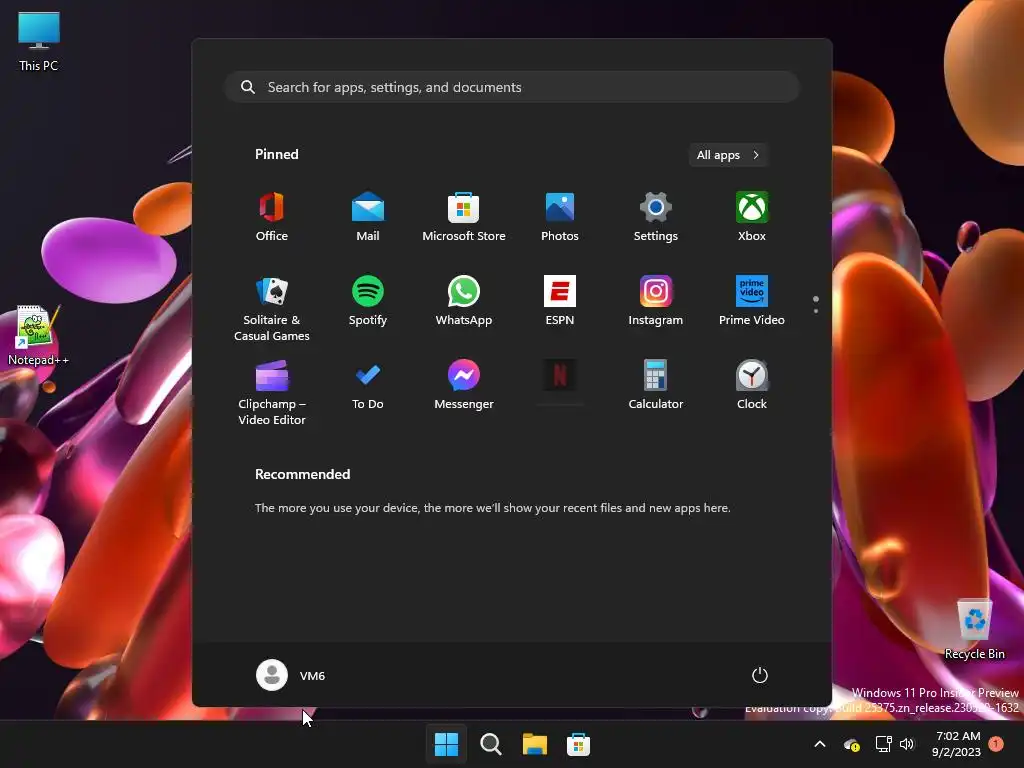Select the Notepad++ desktop shortcut
The width and height of the screenshot is (1024, 768).
[x=39, y=336]
